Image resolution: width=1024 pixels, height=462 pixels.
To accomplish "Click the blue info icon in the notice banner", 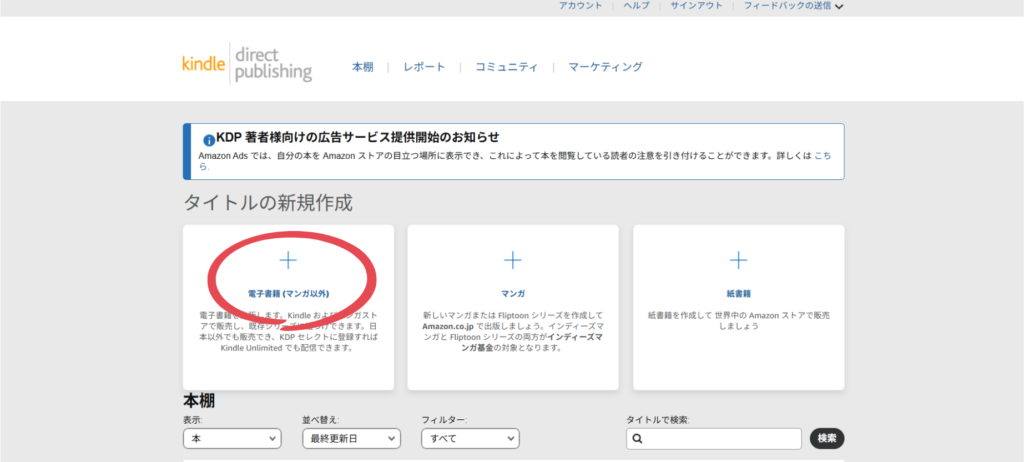I will pos(208,140).
